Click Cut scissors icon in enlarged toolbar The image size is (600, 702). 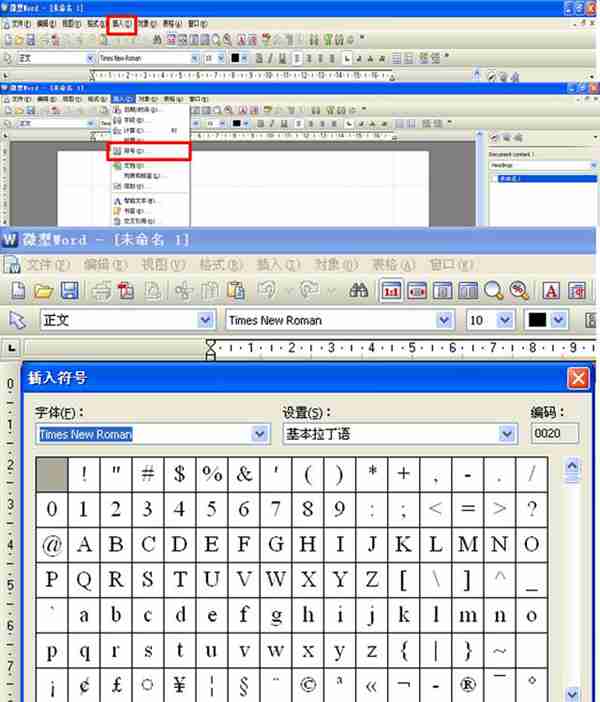click(183, 291)
